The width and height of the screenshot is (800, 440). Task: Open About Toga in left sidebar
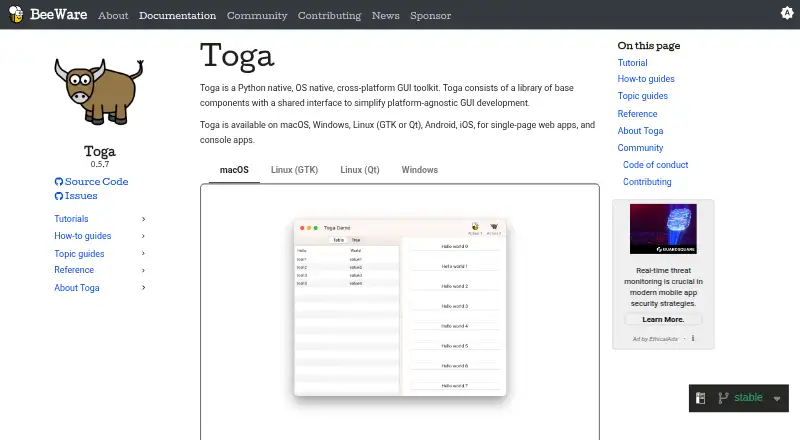(77, 288)
